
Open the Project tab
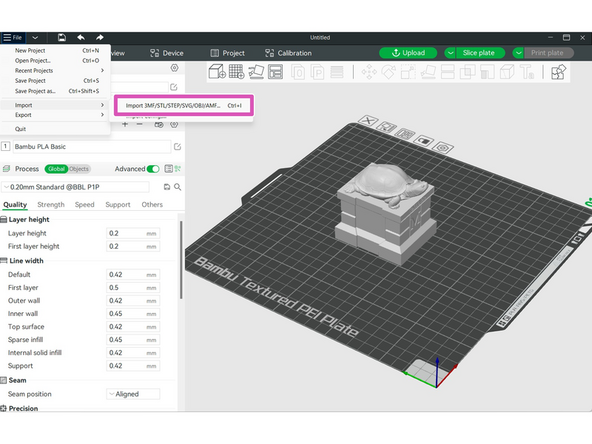[228, 53]
